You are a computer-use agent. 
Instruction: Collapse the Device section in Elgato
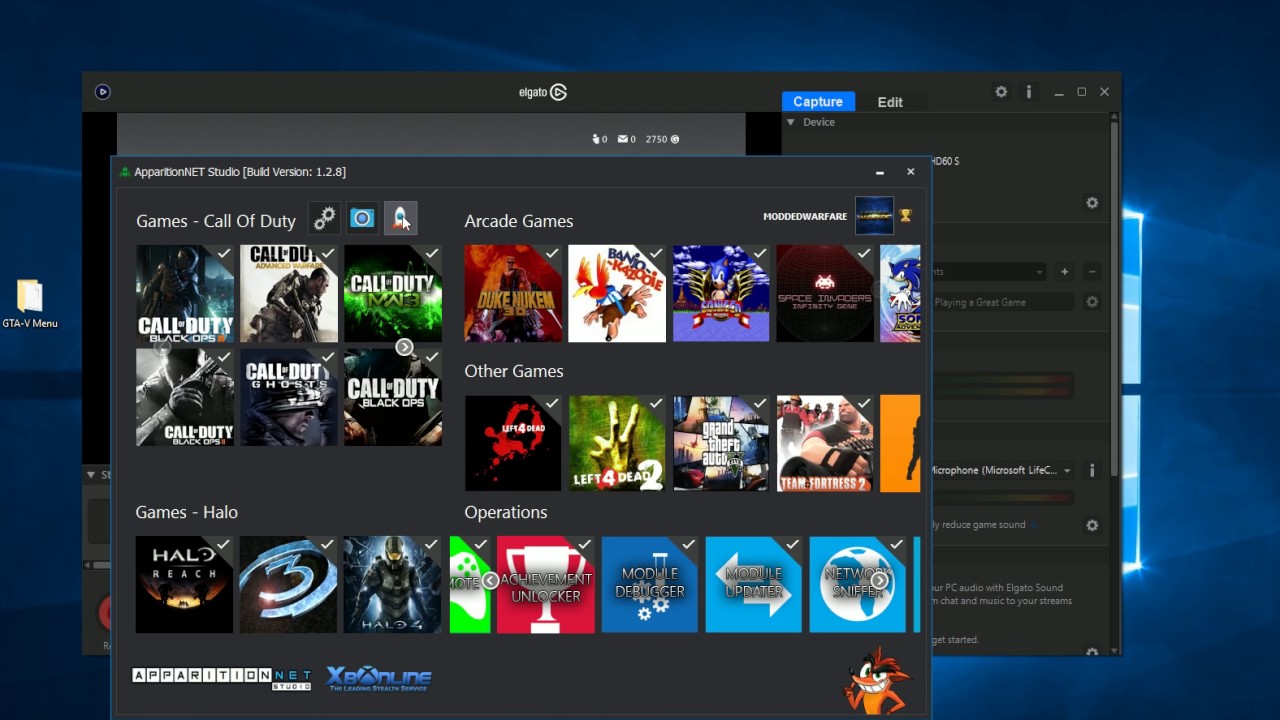(791, 122)
